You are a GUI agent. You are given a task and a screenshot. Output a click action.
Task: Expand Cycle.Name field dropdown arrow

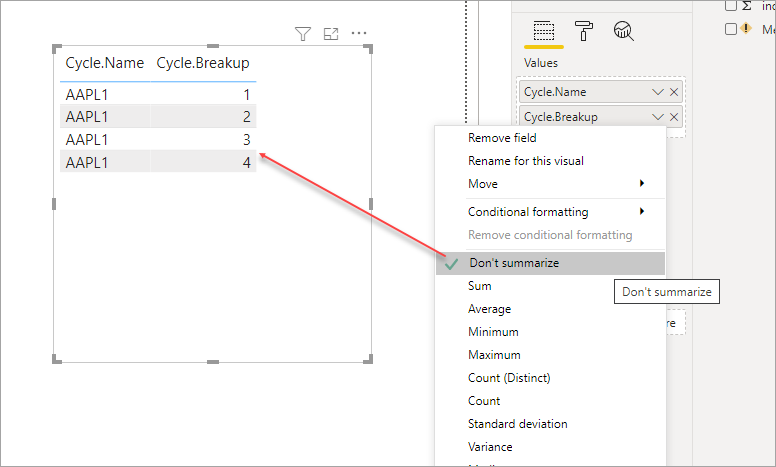point(658,92)
